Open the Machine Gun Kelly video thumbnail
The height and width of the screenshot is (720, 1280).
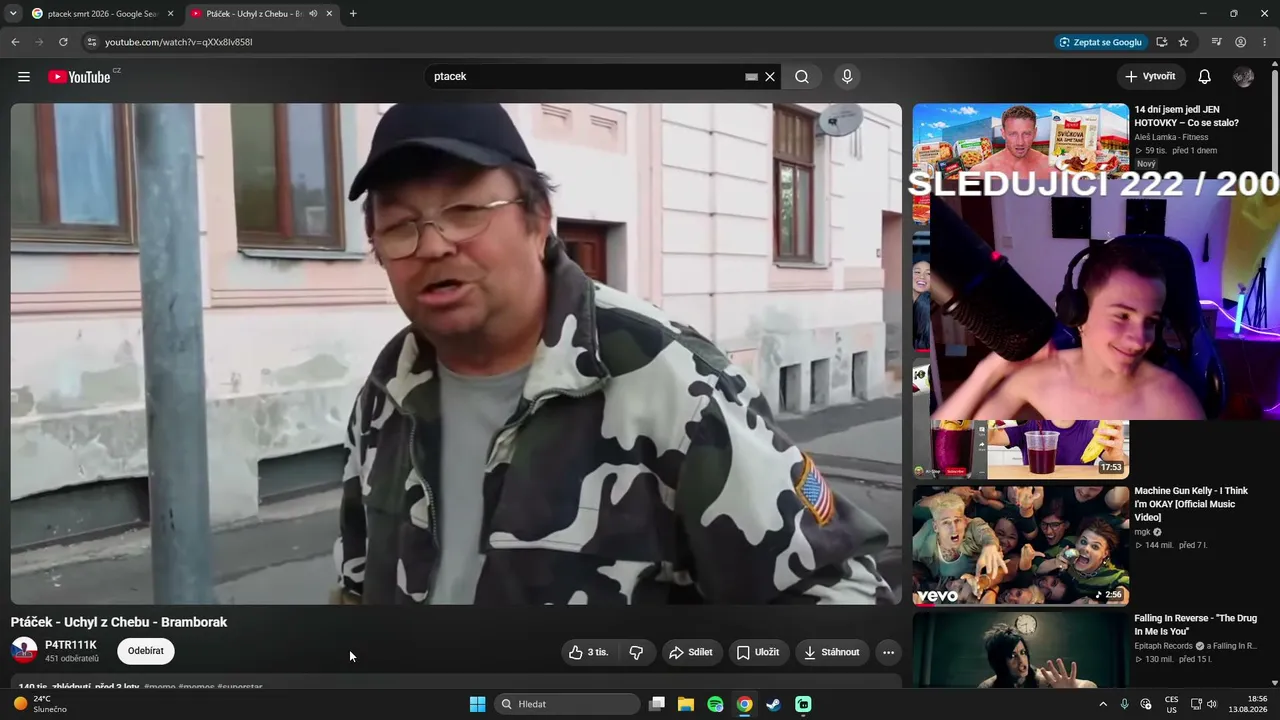coord(1020,546)
